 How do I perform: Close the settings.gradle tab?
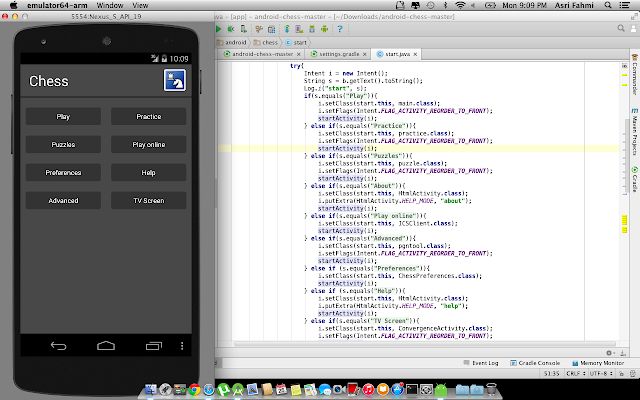pyautogui.click(x=364, y=54)
